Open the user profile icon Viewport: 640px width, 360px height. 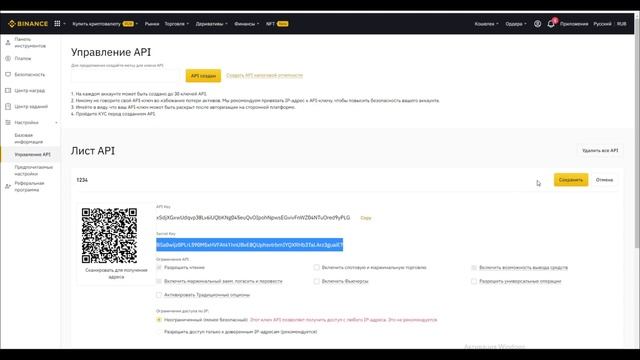tap(538, 24)
